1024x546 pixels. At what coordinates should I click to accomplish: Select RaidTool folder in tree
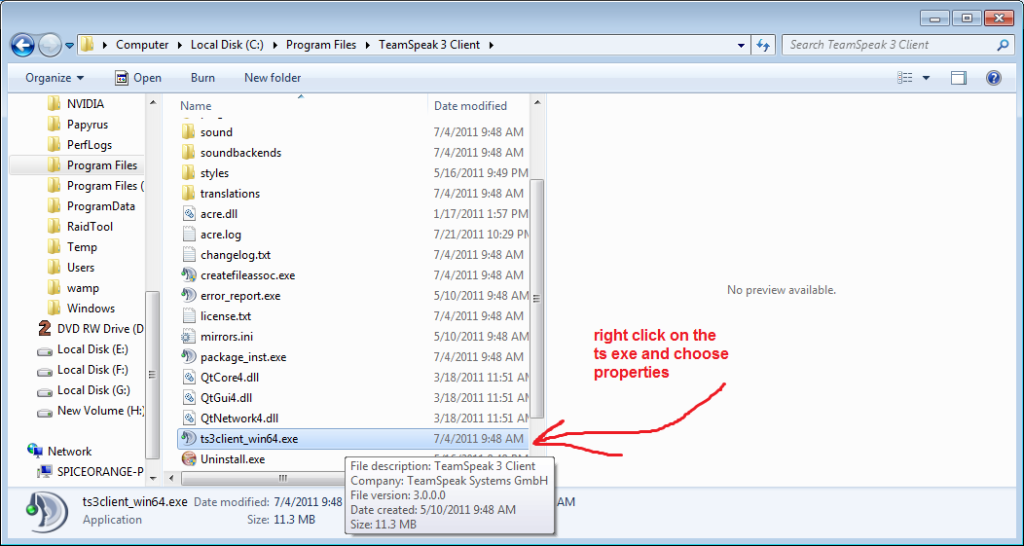[89, 227]
